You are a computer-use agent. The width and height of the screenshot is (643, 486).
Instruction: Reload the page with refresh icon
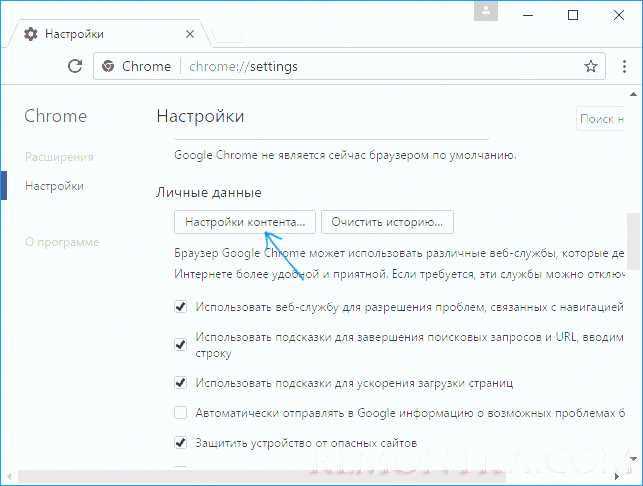(75, 66)
